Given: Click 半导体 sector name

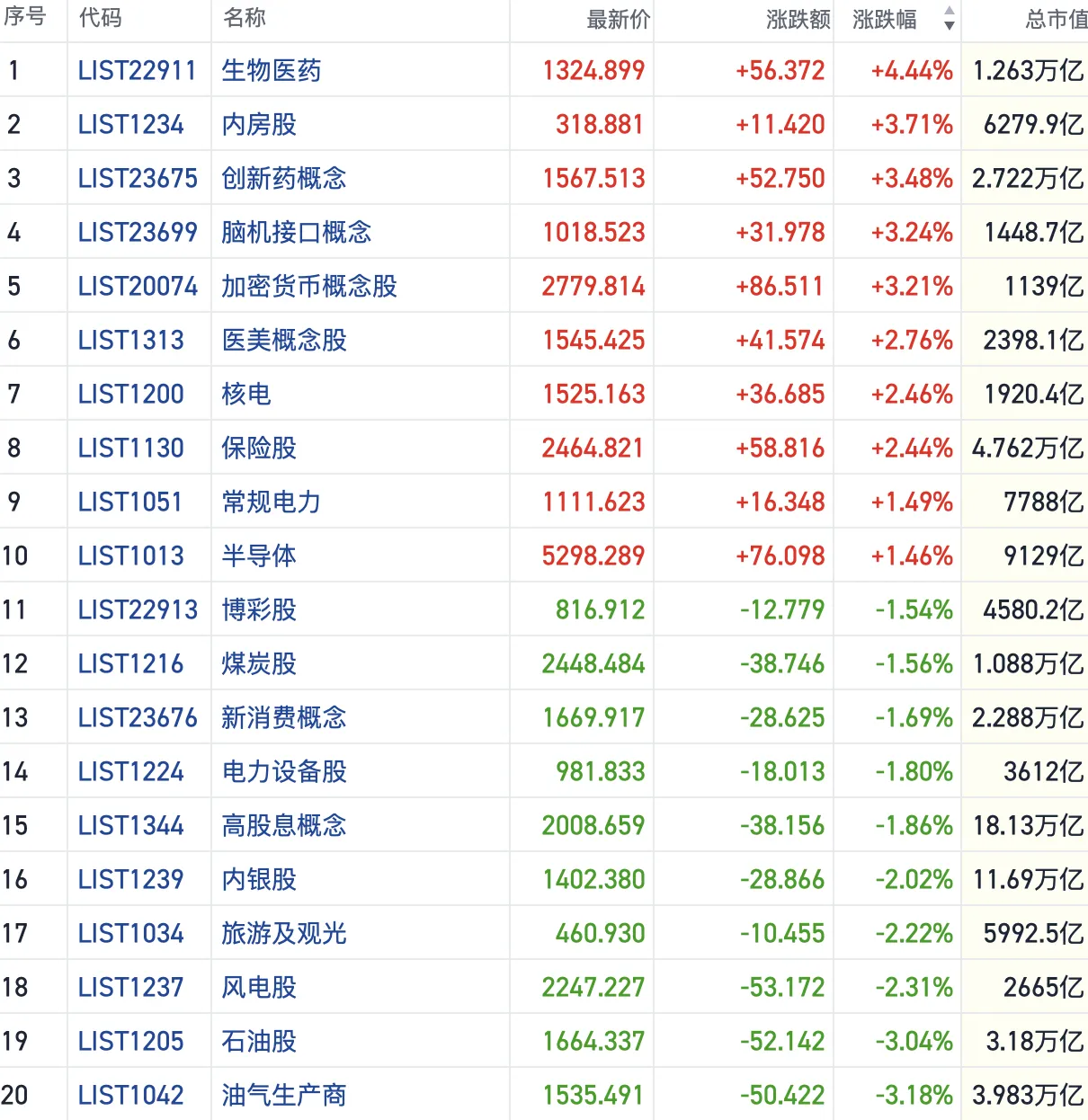Looking at the screenshot, I should coord(259,556).
